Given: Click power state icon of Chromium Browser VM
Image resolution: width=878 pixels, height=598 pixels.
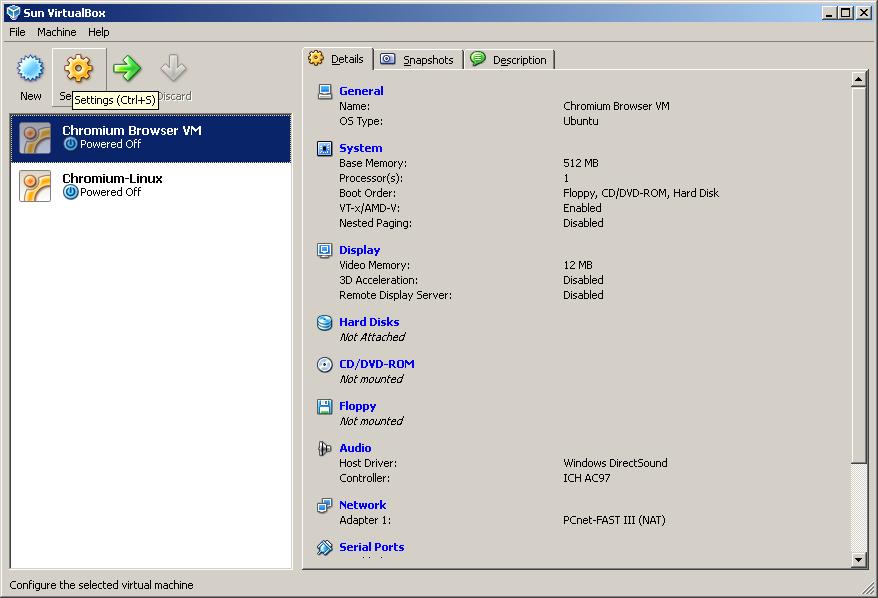Looking at the screenshot, I should pos(70,144).
